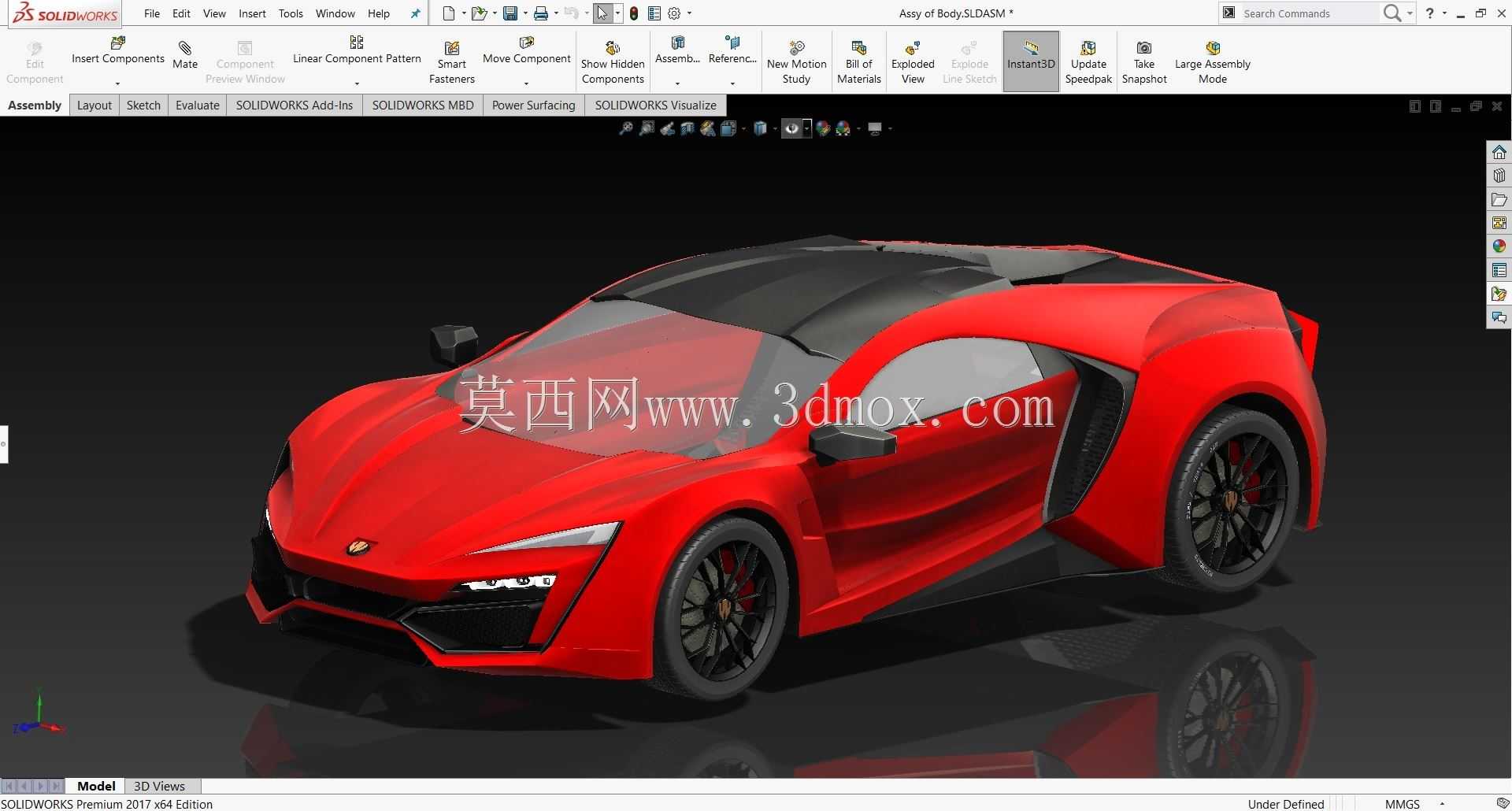Toggle the Hide/Show Items eye icon
This screenshot has height=811, width=1512.
coord(792,128)
